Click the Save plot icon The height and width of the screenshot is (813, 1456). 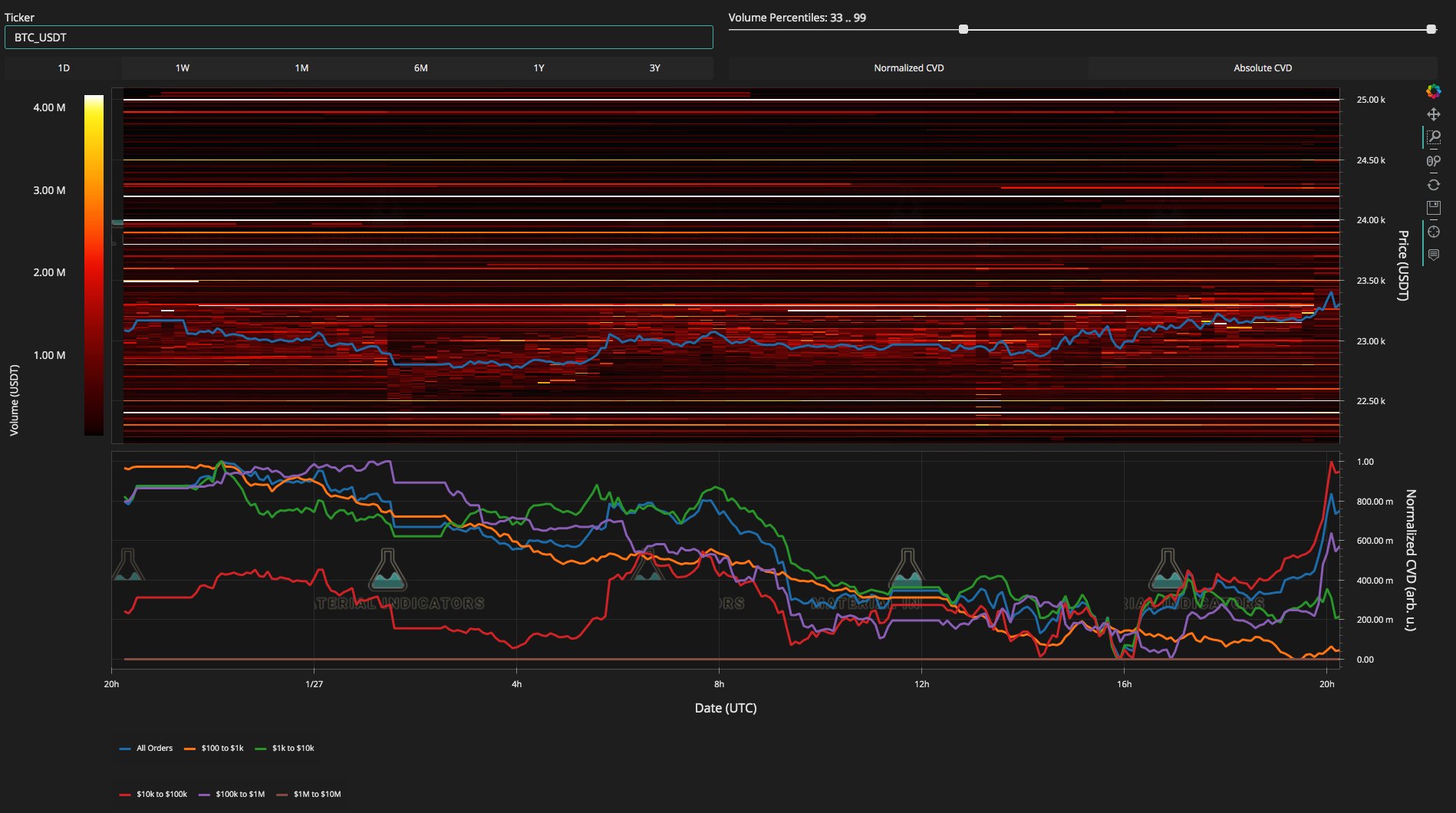point(1433,208)
